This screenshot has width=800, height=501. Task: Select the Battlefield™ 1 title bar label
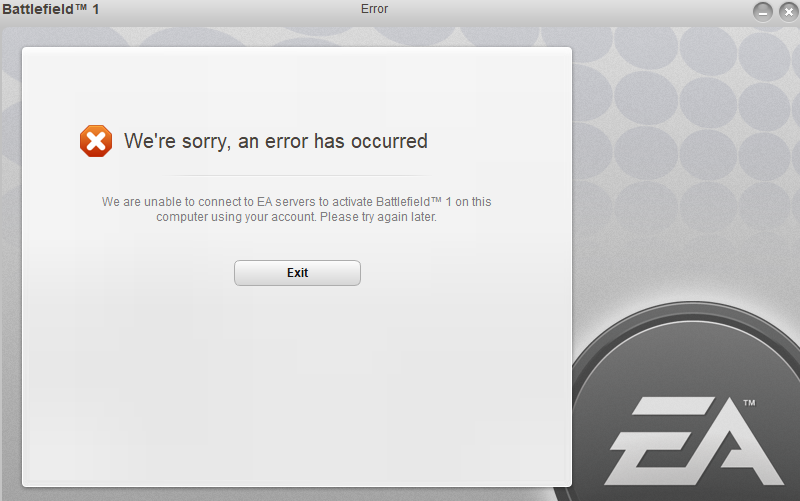pos(51,9)
